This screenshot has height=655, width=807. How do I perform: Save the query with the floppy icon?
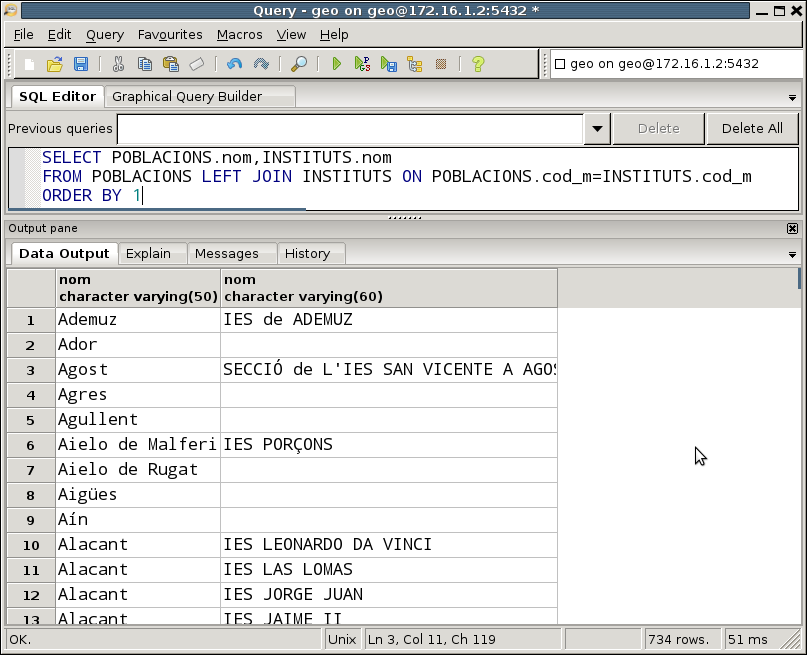click(x=81, y=64)
